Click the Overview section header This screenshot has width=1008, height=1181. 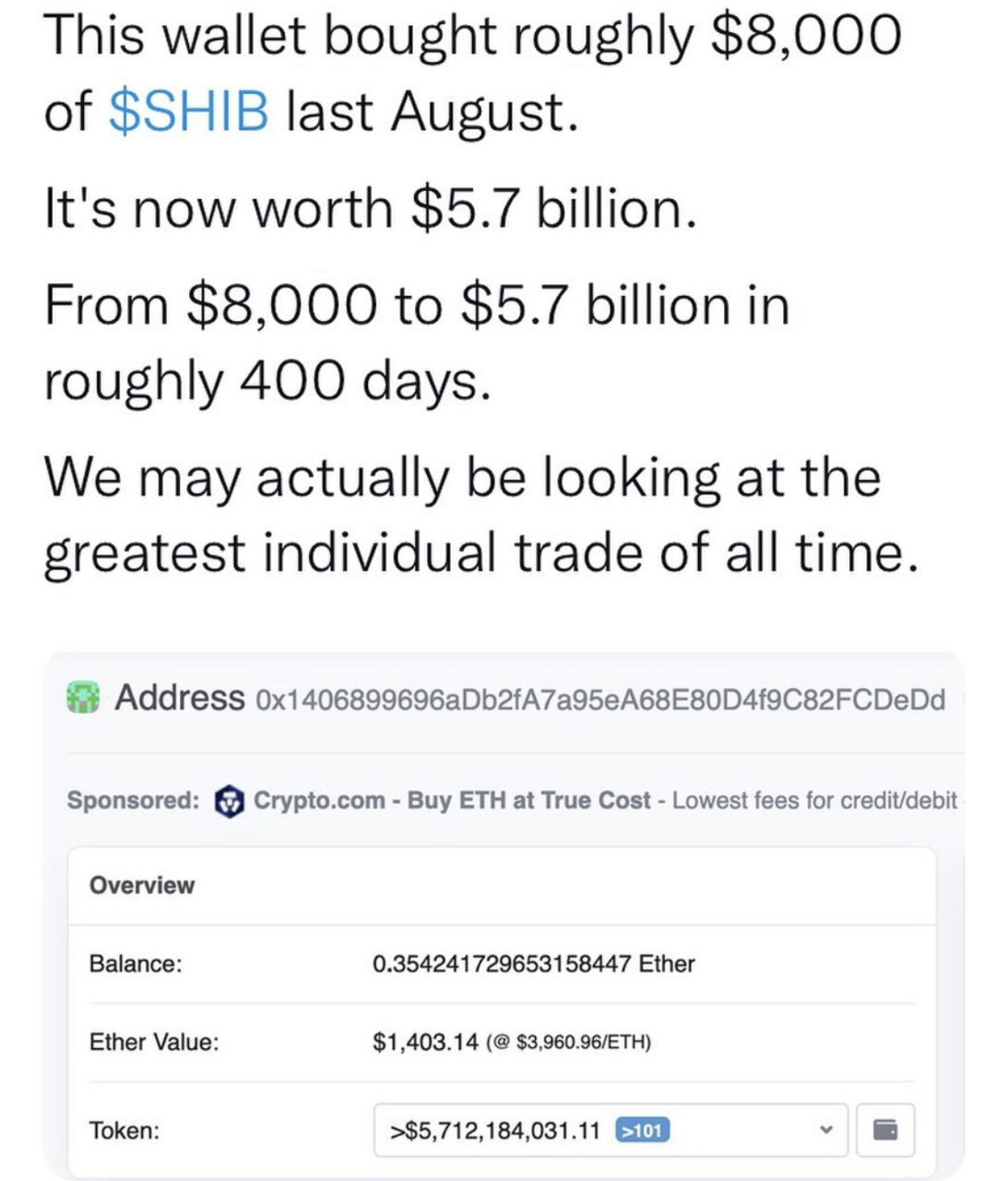(x=142, y=885)
